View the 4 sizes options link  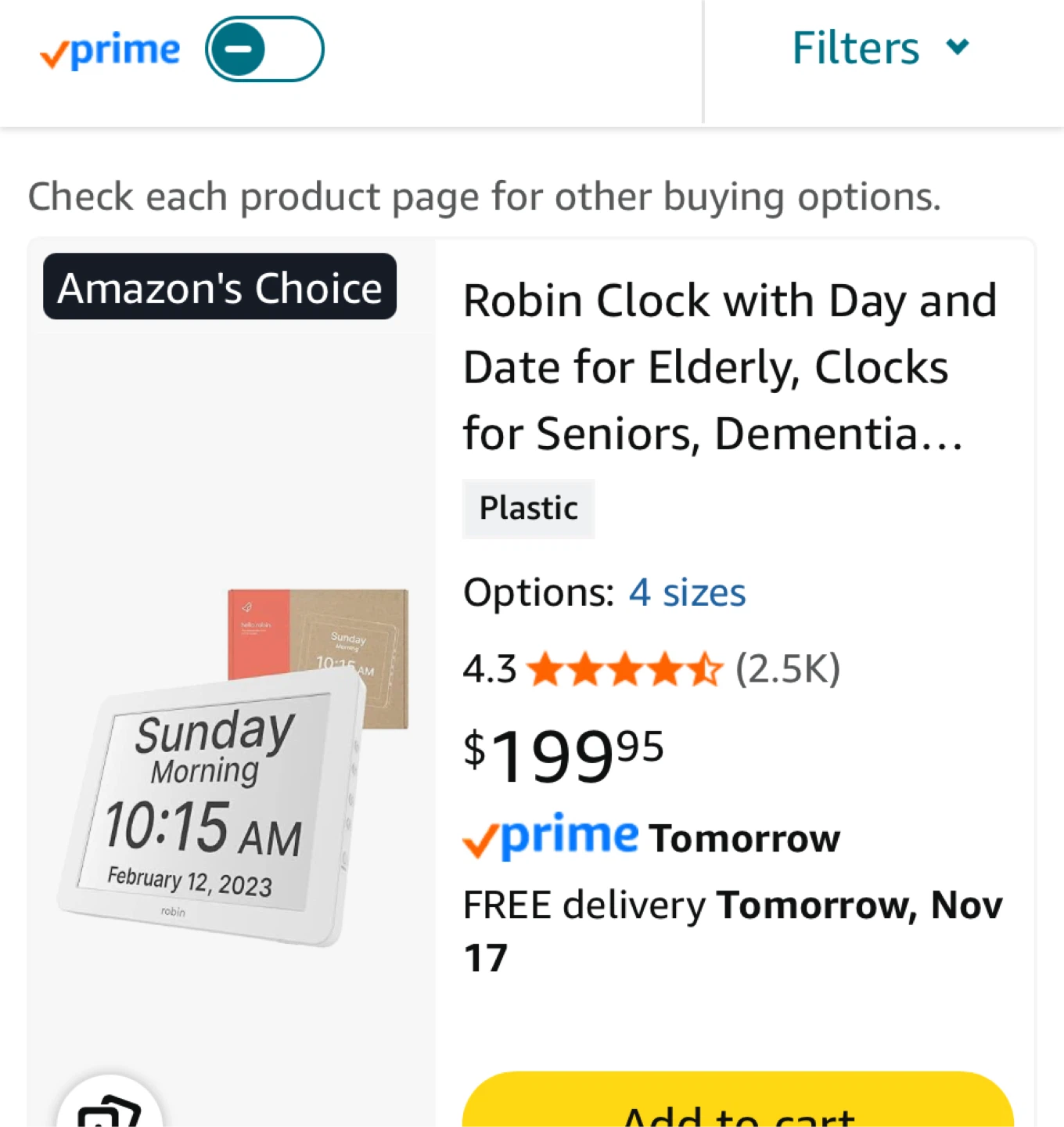pyautogui.click(x=687, y=592)
